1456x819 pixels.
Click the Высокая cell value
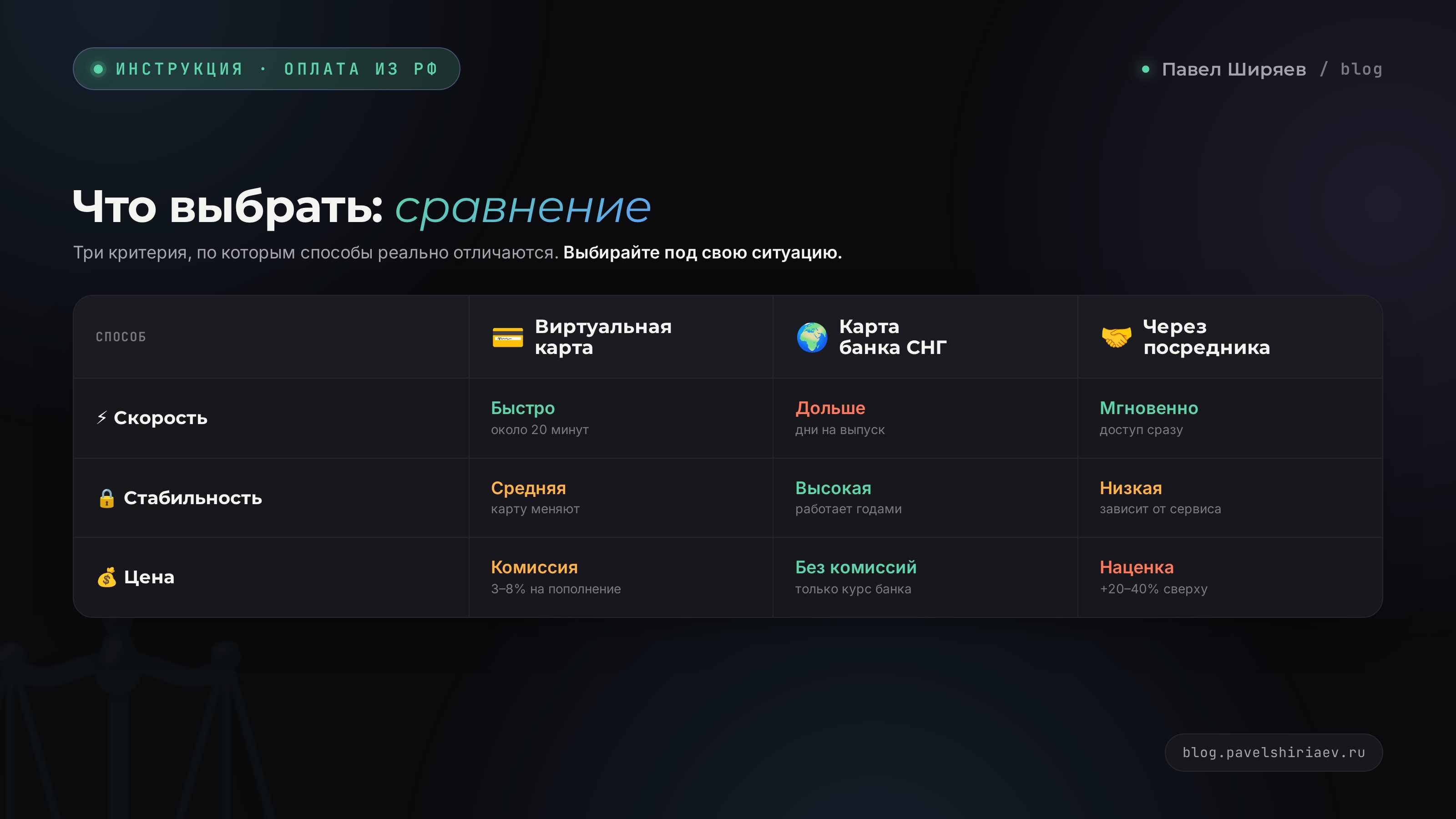click(833, 488)
